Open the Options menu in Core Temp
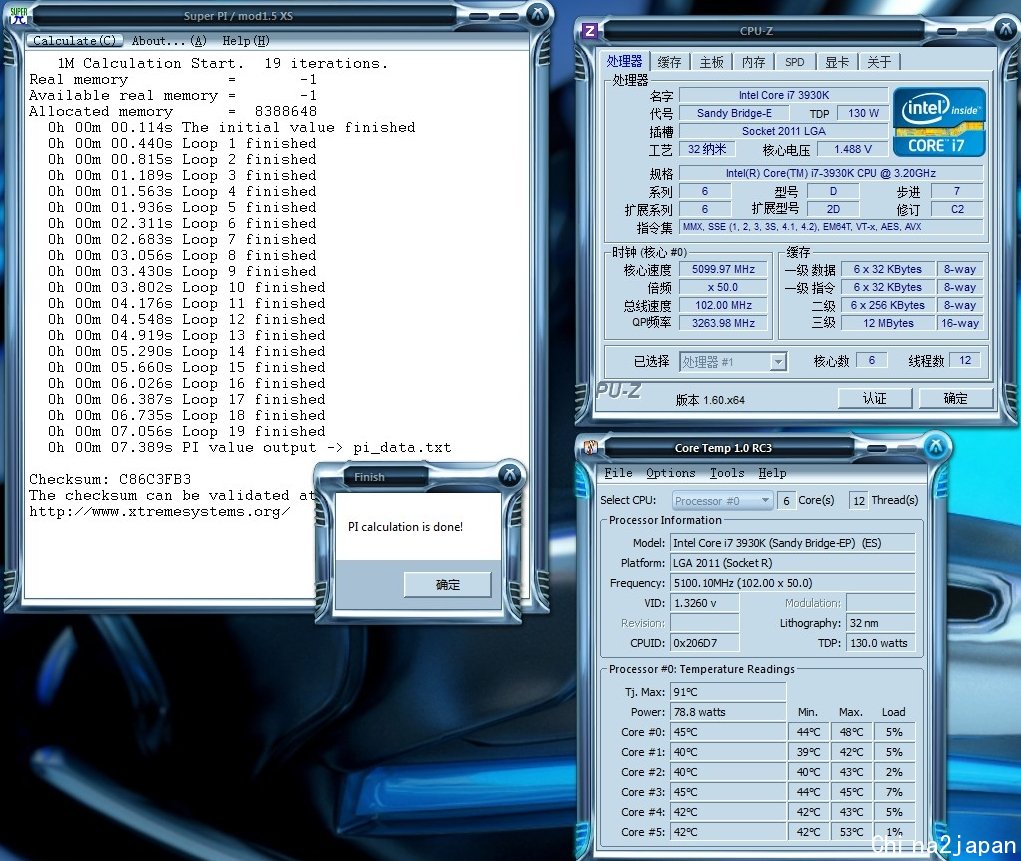Image resolution: width=1021 pixels, height=861 pixels. (x=671, y=473)
